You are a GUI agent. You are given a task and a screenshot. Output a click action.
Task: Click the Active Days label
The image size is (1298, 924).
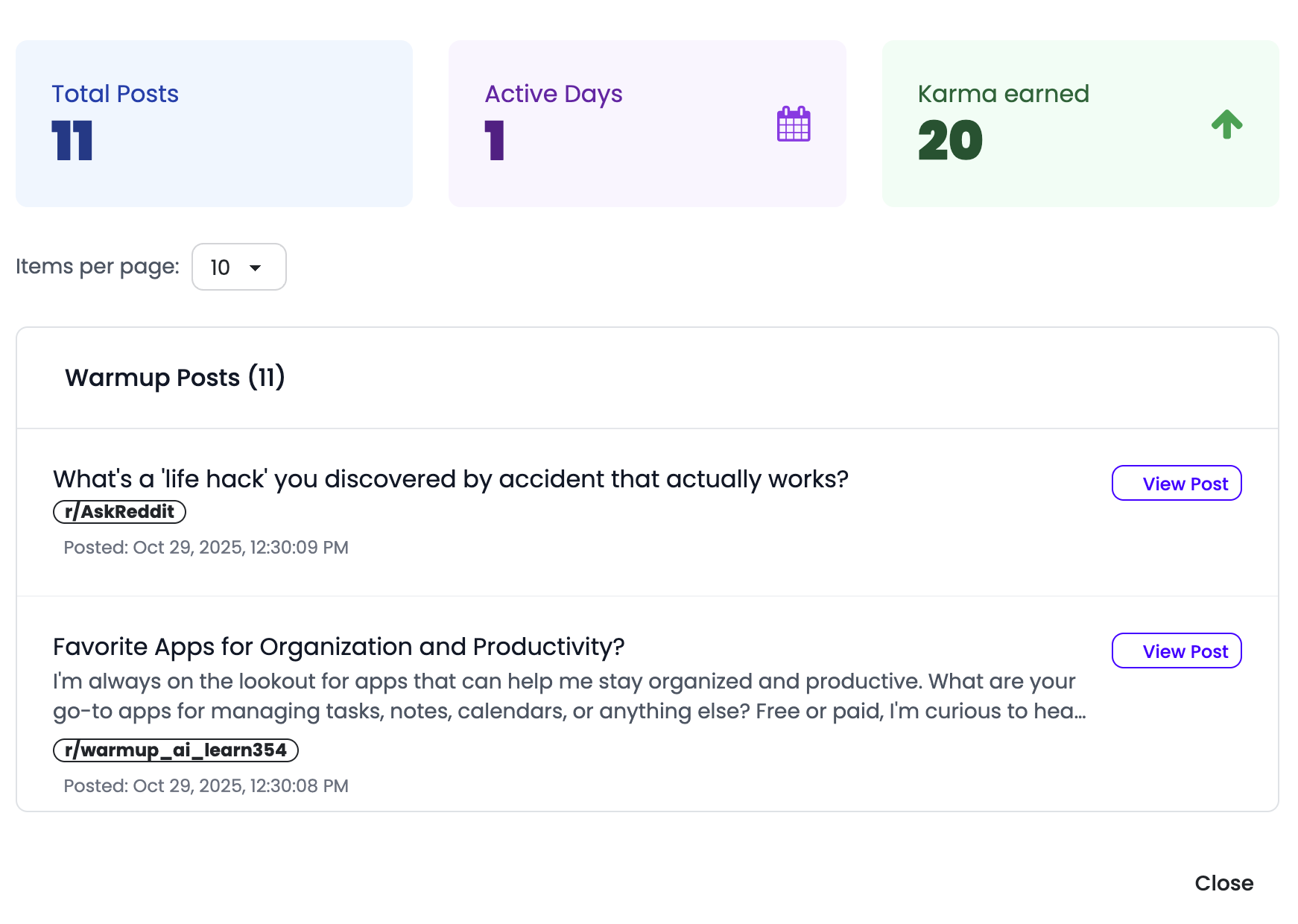553,94
